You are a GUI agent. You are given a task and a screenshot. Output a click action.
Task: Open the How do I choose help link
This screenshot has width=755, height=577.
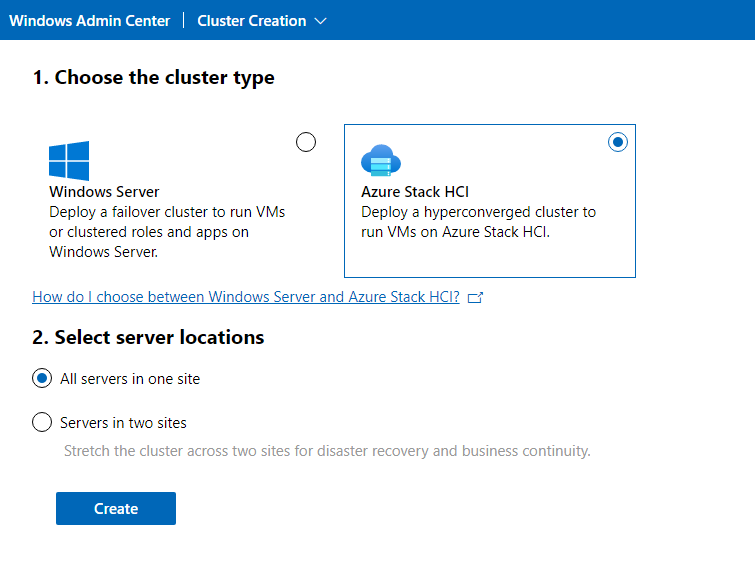246,297
